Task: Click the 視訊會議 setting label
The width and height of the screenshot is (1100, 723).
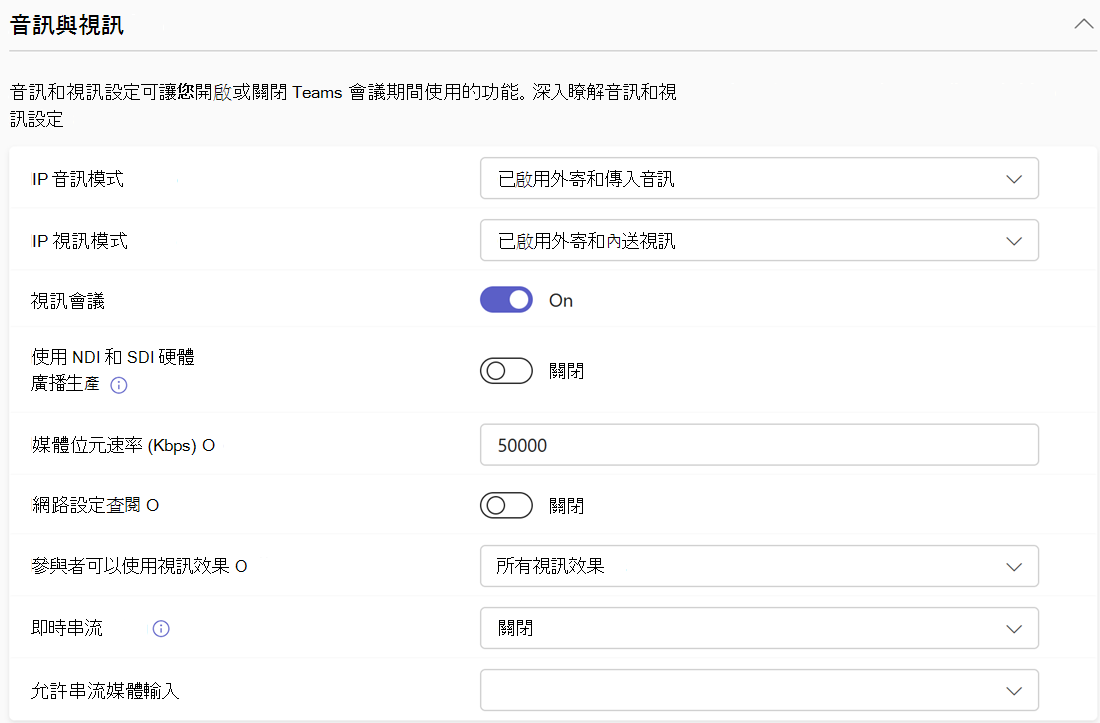Action: tap(68, 301)
